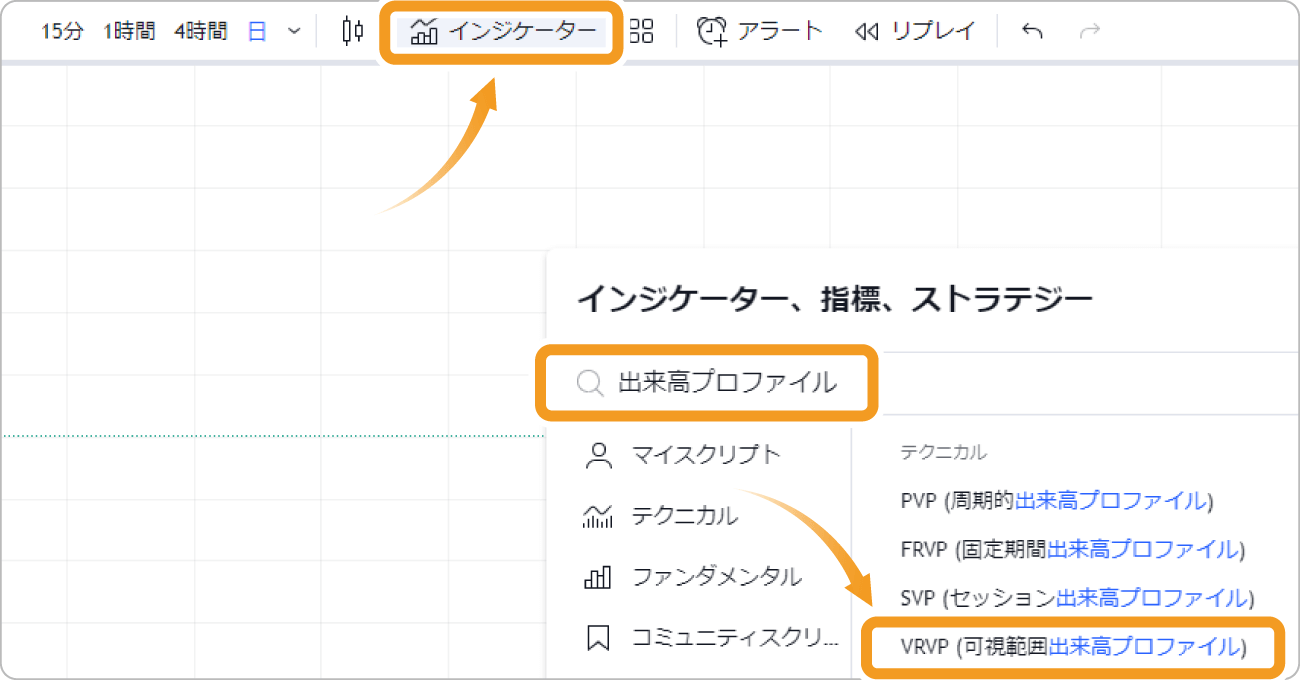Add SVP (セッション出来高プロファイル) indicator
Viewport: 1300px width, 680px height.
click(1077, 598)
